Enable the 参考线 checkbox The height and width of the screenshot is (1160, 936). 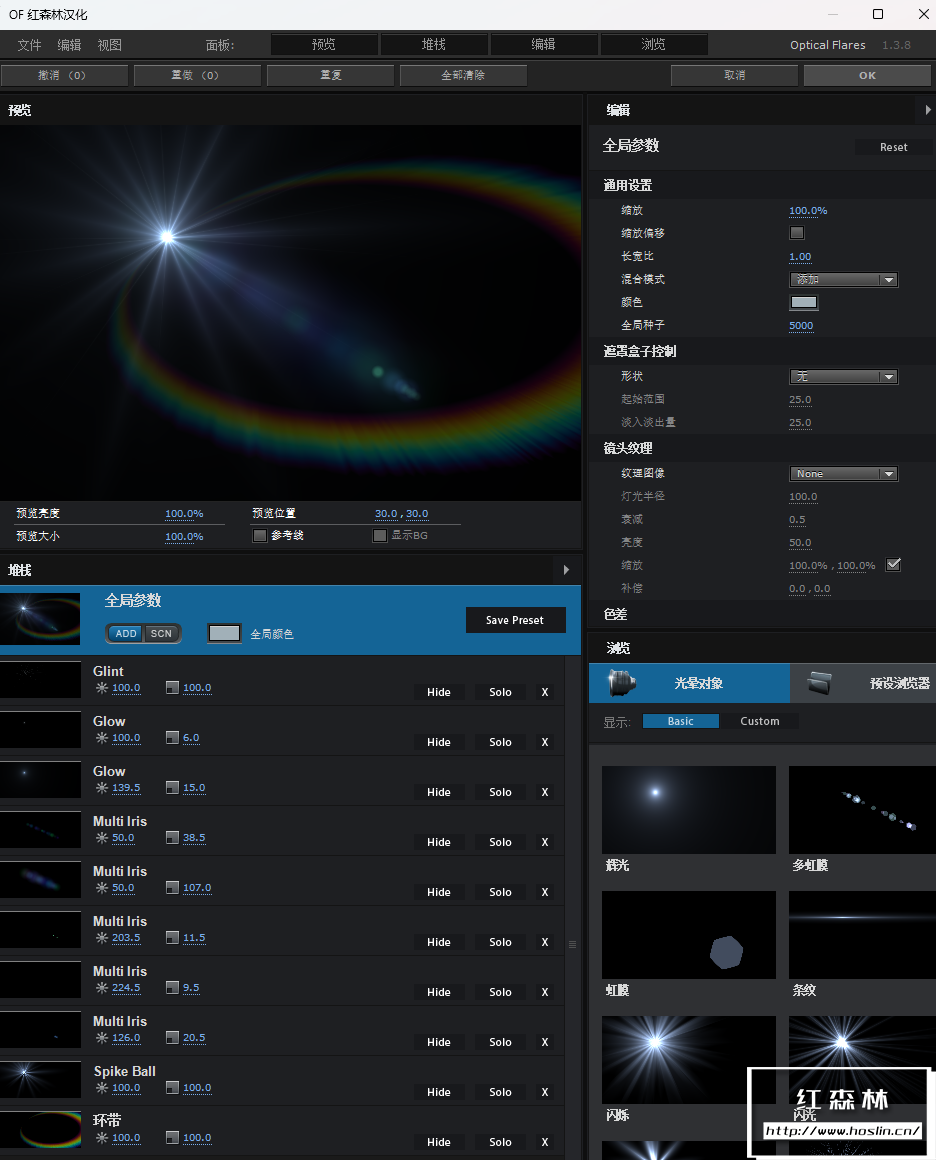point(260,536)
